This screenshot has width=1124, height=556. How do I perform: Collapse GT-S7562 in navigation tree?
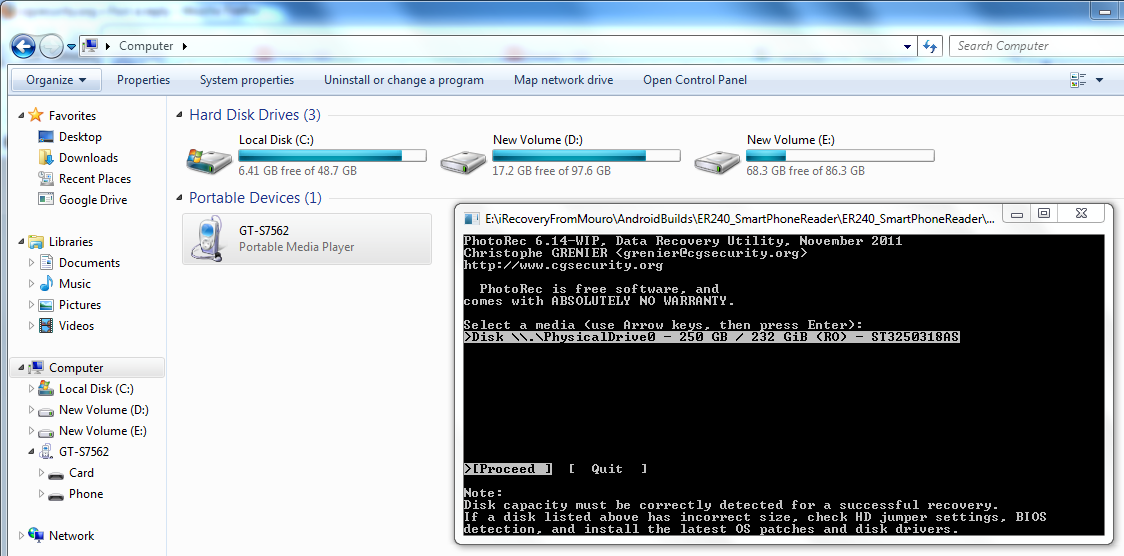click(32, 451)
